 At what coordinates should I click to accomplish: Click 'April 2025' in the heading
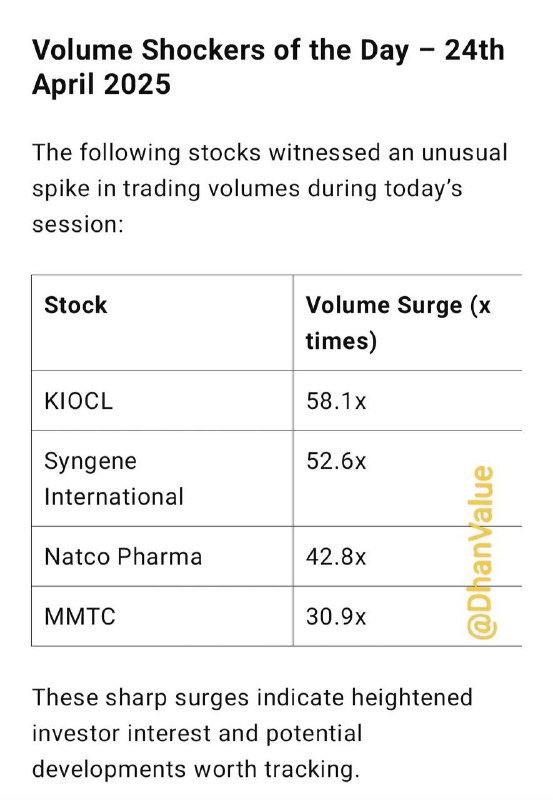[x=101, y=84]
